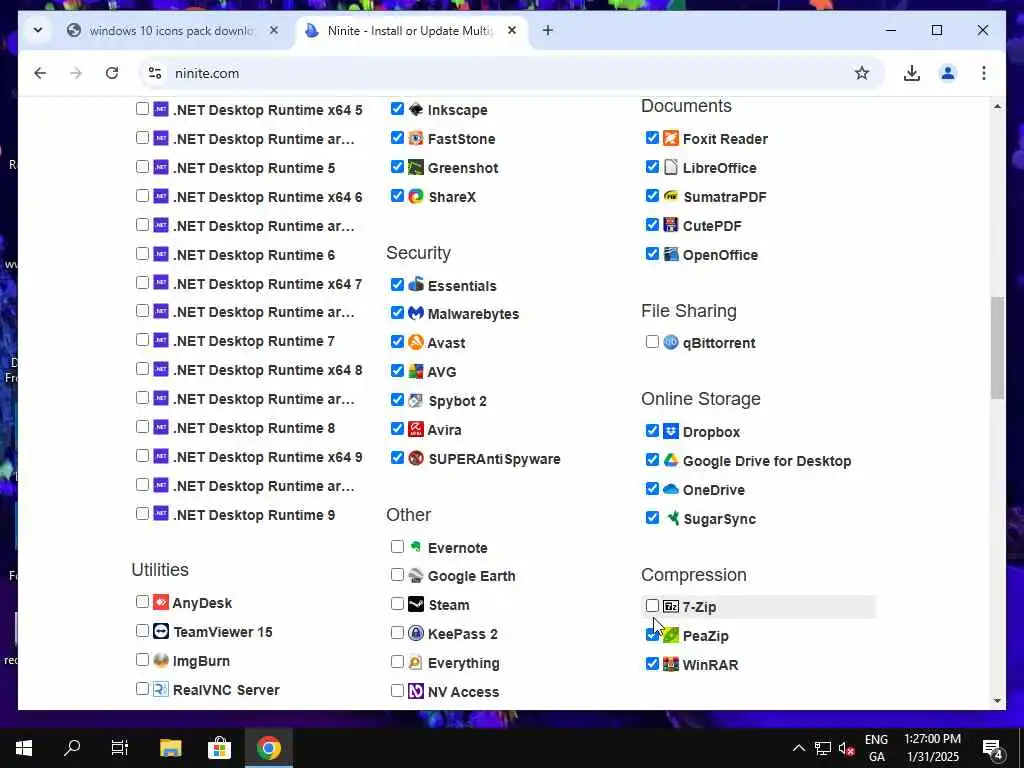
Task: Click the Dropbox app icon
Action: 671,431
